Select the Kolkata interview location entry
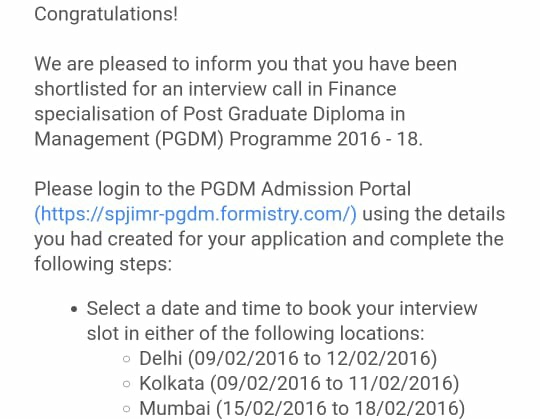 coord(299,384)
